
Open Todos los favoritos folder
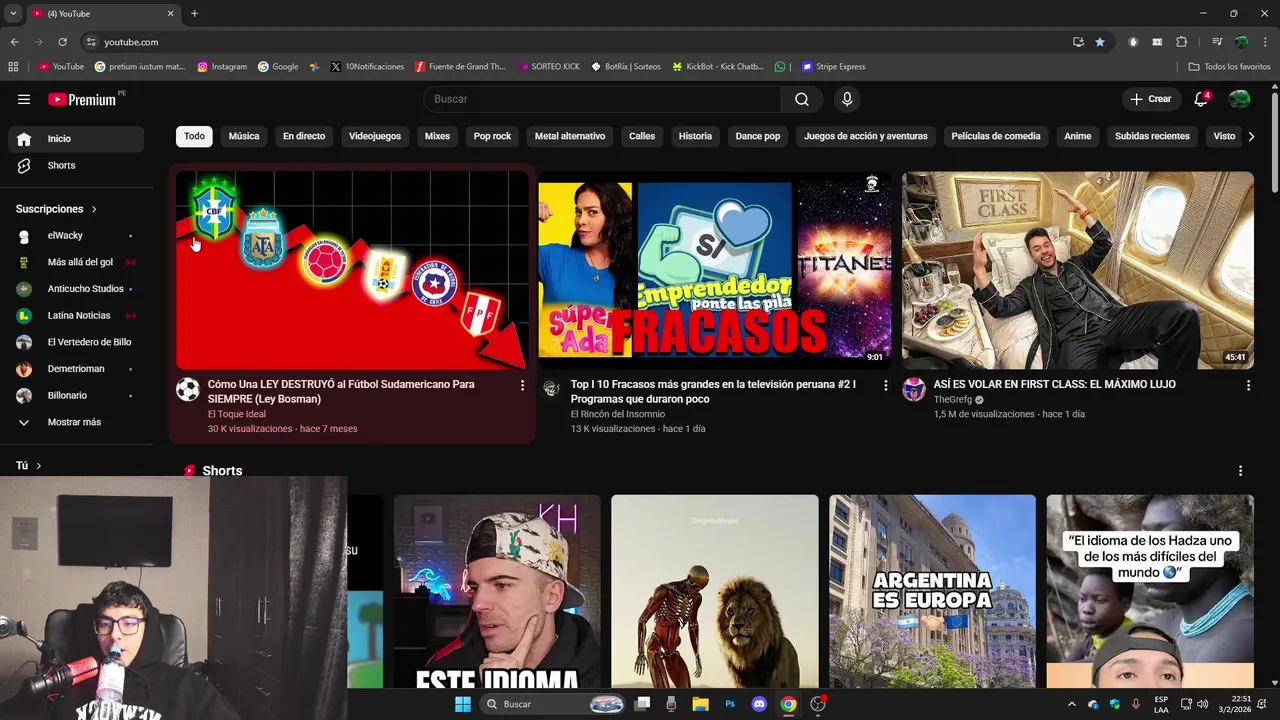pyautogui.click(x=1229, y=67)
